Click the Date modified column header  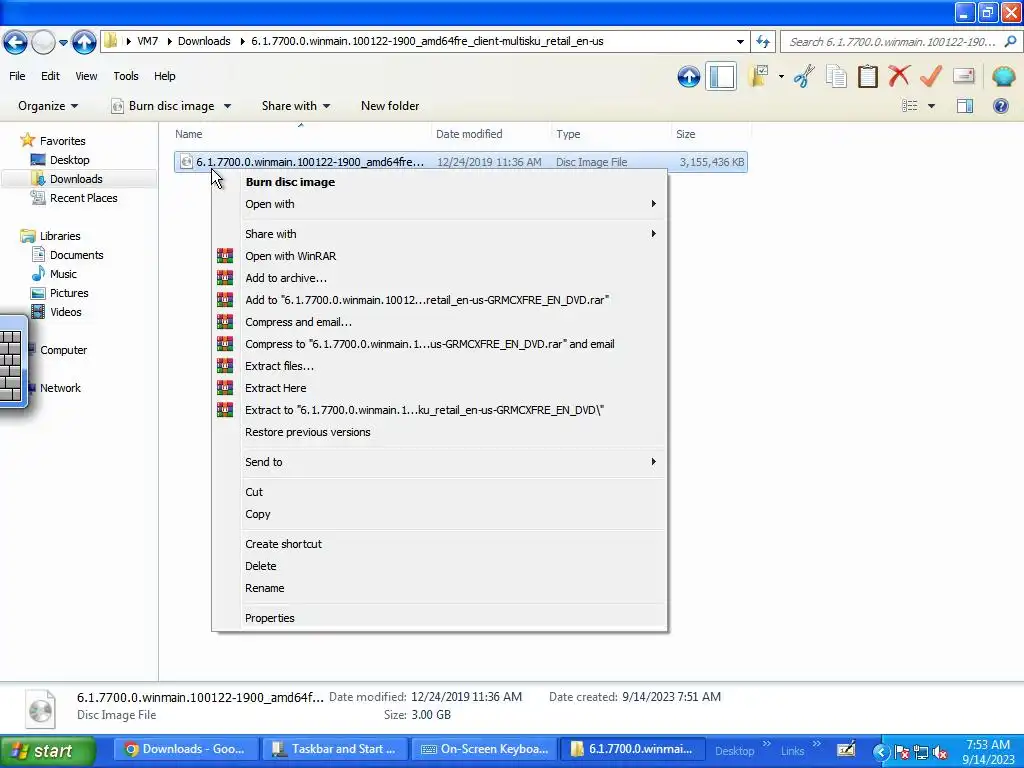[x=491, y=134]
